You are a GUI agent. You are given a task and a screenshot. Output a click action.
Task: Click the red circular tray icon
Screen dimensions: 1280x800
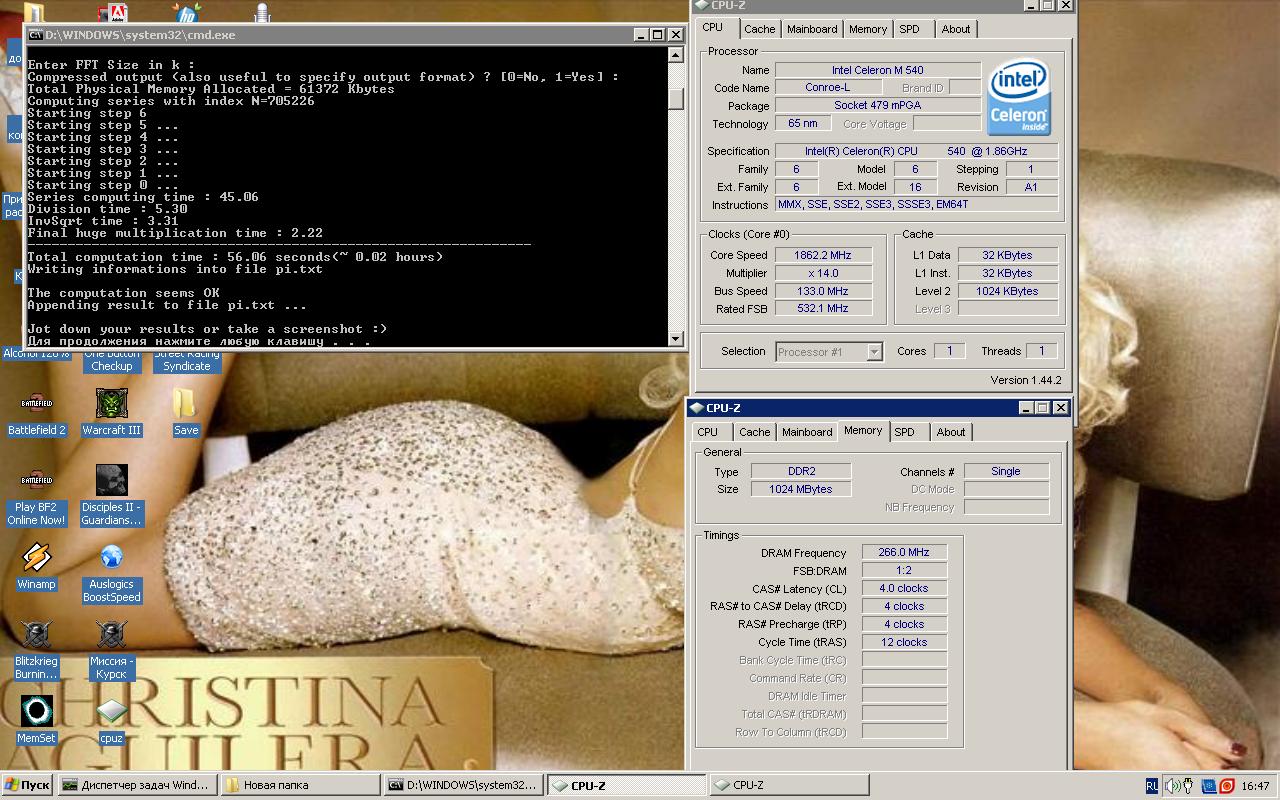coord(1226,786)
